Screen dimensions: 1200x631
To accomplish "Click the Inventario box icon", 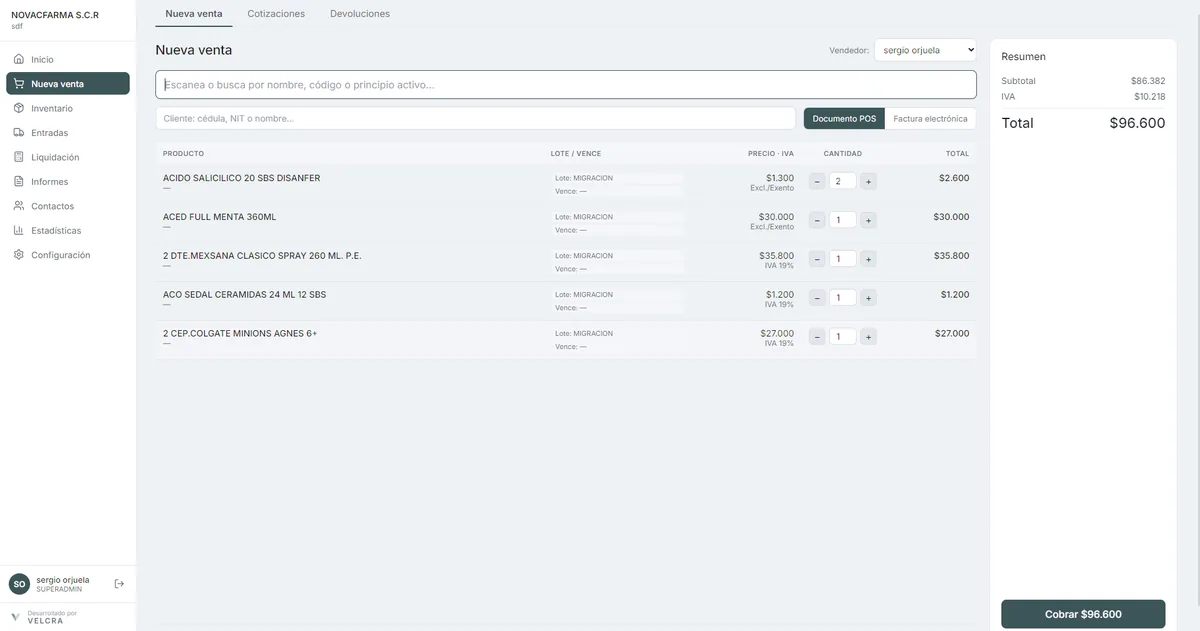I will tap(19, 108).
